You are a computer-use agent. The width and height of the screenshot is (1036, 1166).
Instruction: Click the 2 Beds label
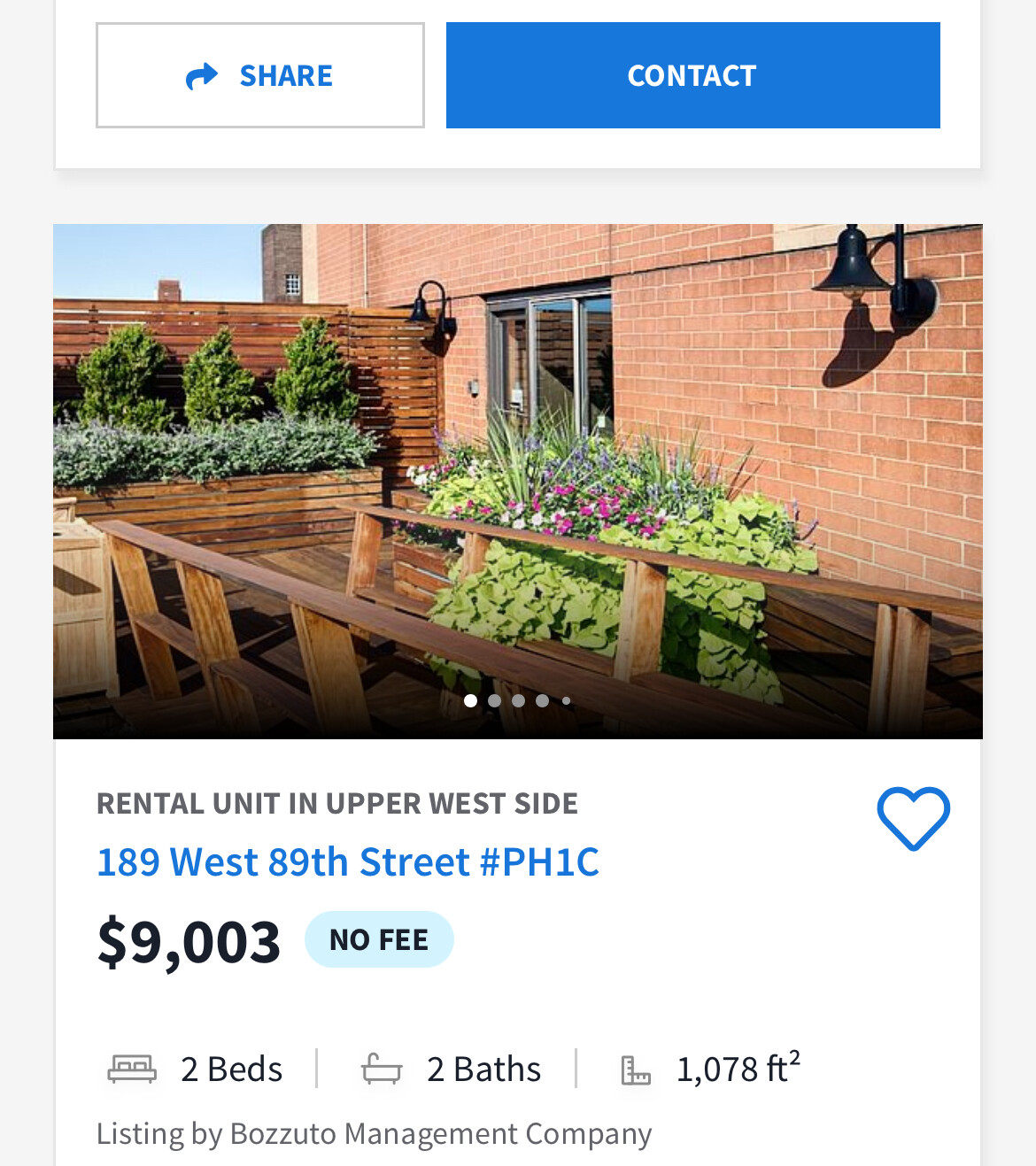click(231, 1069)
